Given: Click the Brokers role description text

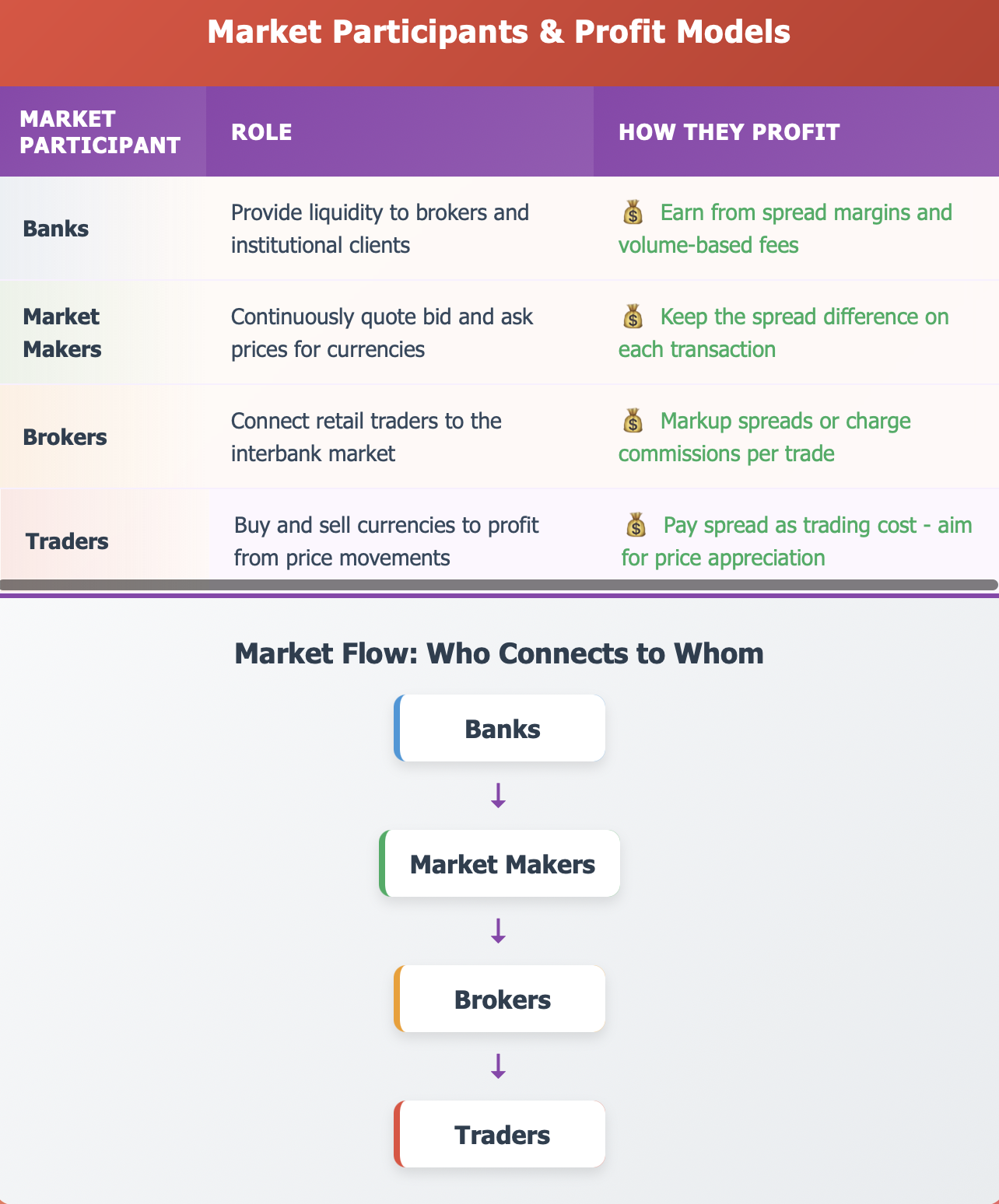Looking at the screenshot, I should [x=366, y=437].
